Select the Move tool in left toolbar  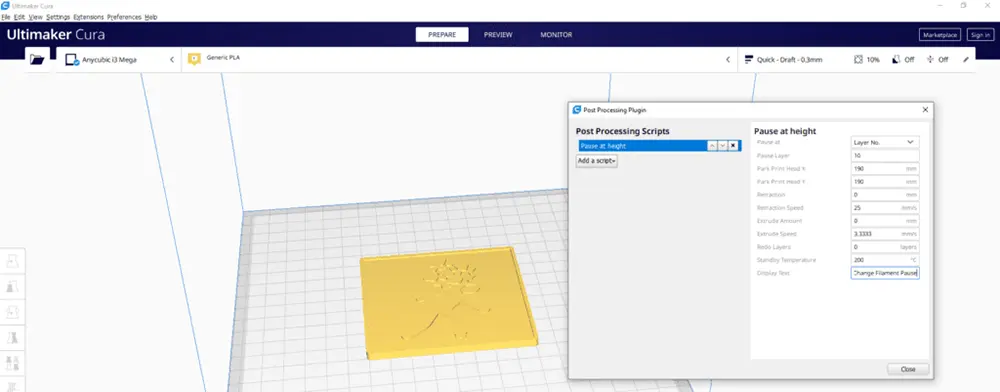13,261
